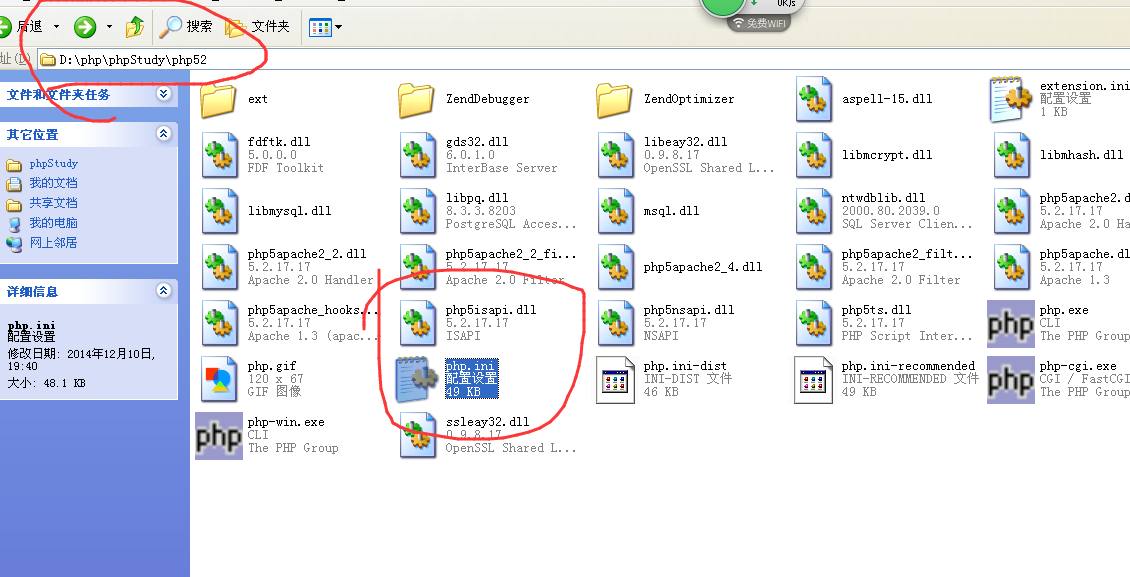Select the ZendOptimizer folder icon

pyautogui.click(x=615, y=99)
